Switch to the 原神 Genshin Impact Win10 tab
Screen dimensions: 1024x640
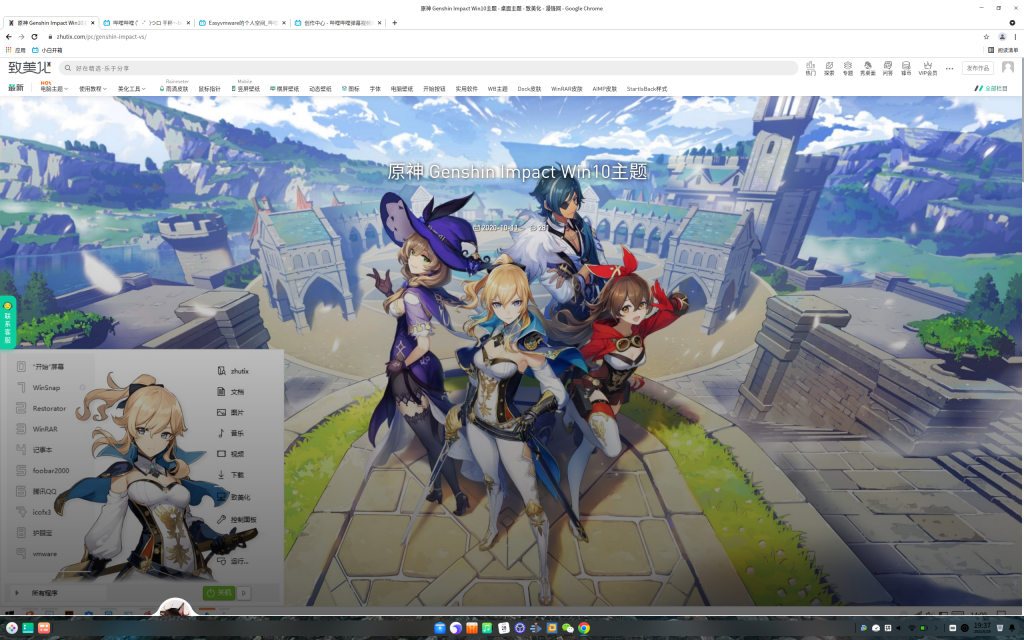pos(51,23)
